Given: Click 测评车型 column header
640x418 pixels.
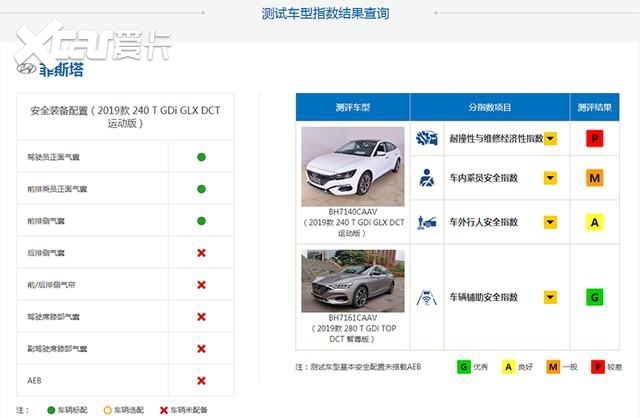Looking at the screenshot, I should coord(353,107).
